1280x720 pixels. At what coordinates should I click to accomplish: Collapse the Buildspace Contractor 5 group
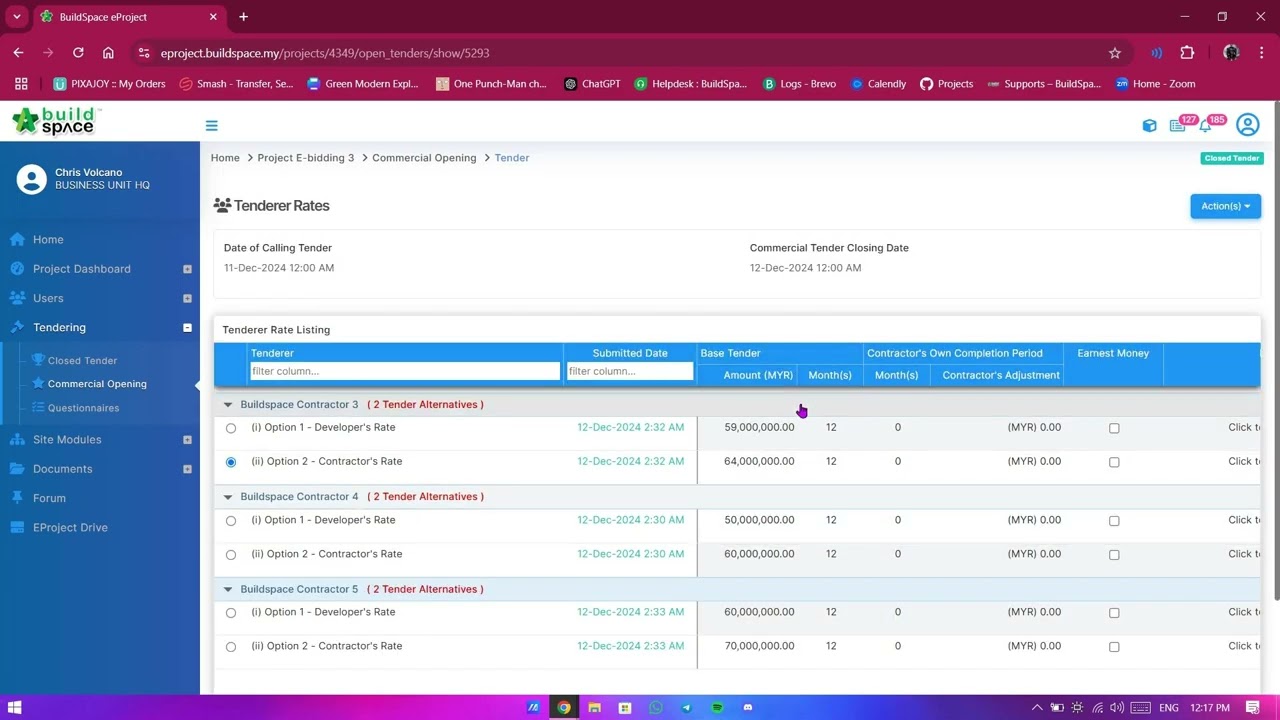coord(228,590)
